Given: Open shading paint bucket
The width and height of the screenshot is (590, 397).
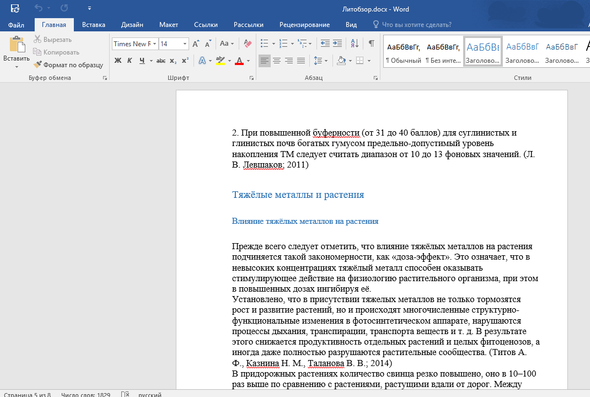Looking at the screenshot, I should tap(341, 61).
